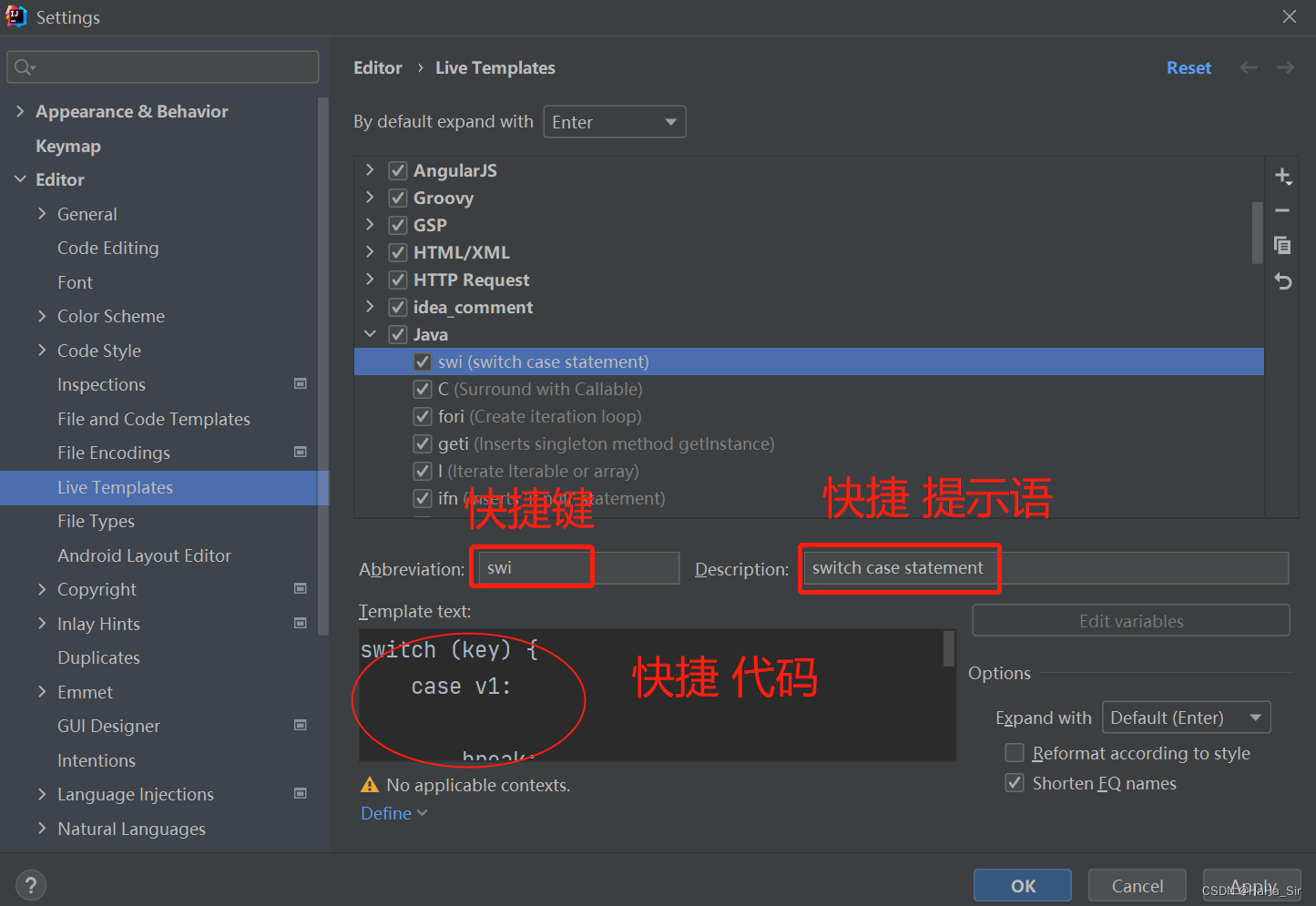The image size is (1316, 906).
Task: Toggle the GSP group checkbox
Action: [398, 225]
